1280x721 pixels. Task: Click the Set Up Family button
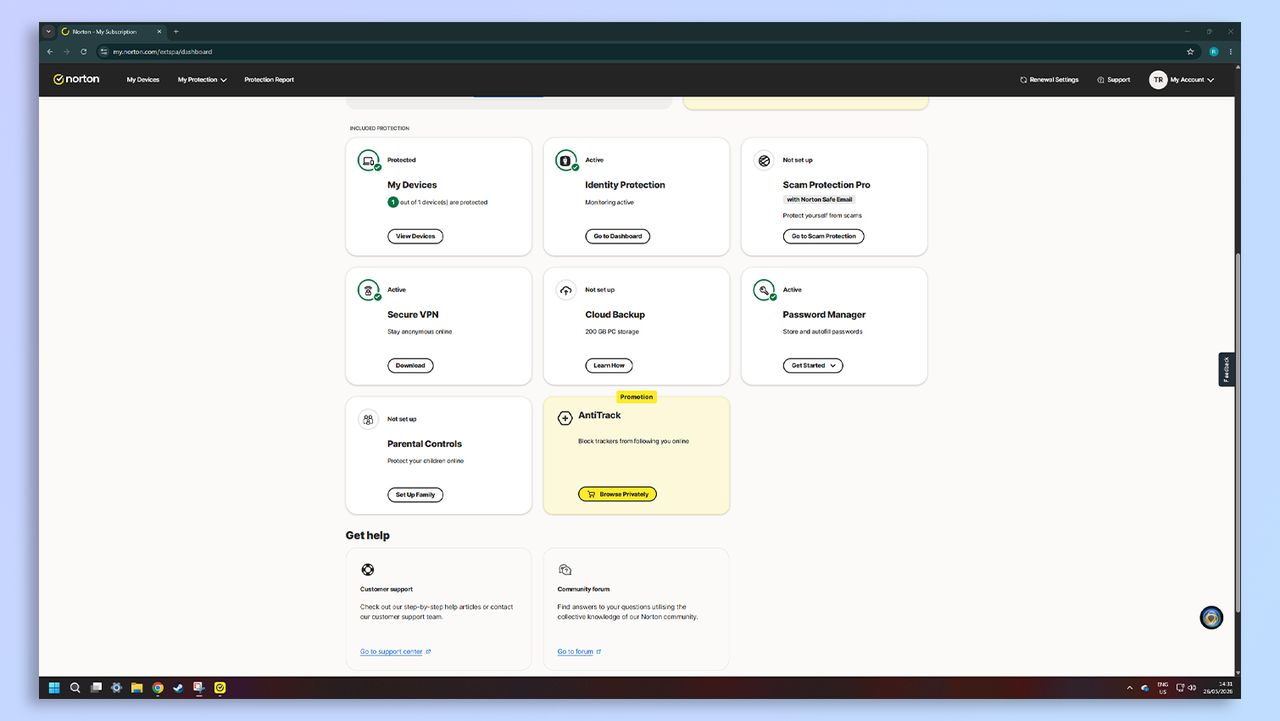415,495
